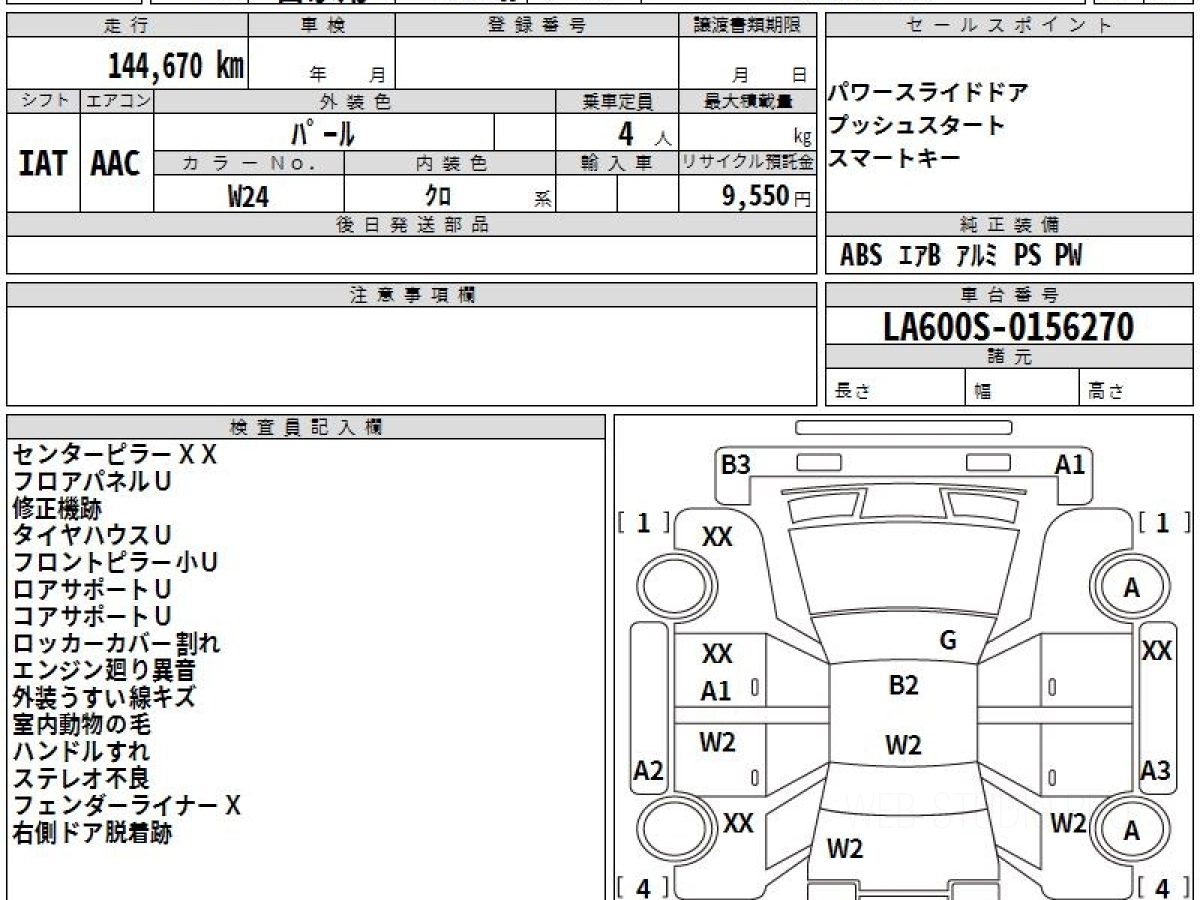Select the 外装うすい線キズ note
The image size is (1200, 900).
(104, 698)
